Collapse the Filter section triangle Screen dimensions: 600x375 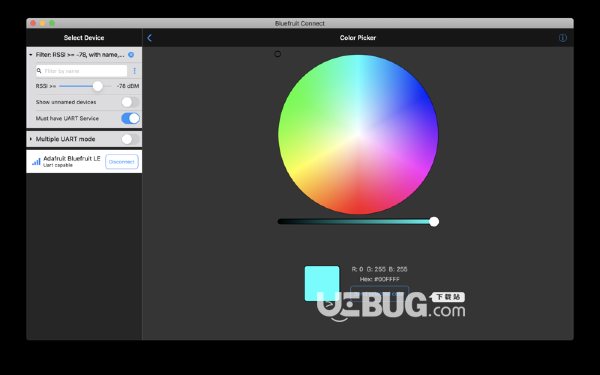pos(31,55)
